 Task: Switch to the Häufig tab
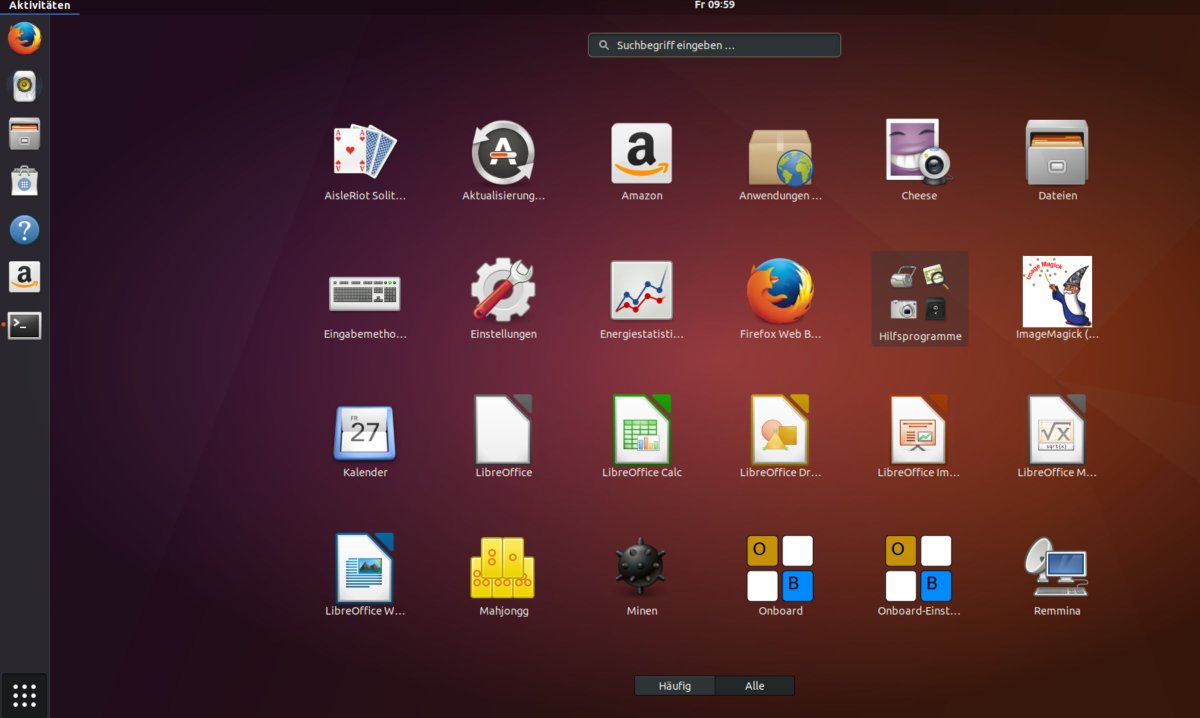(x=675, y=686)
